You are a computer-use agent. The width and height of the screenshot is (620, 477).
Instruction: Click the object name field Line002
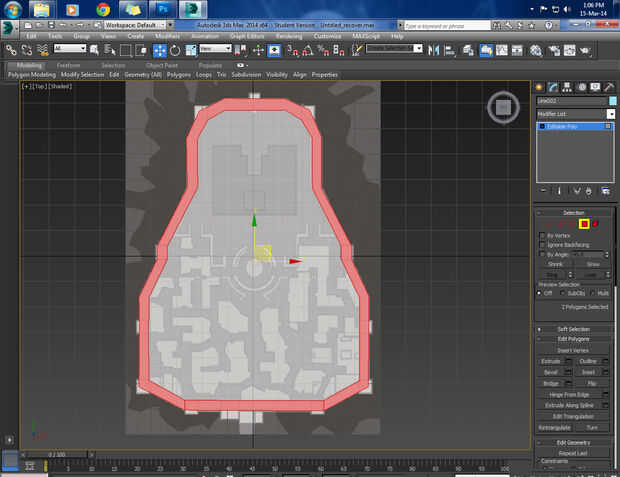pos(570,101)
